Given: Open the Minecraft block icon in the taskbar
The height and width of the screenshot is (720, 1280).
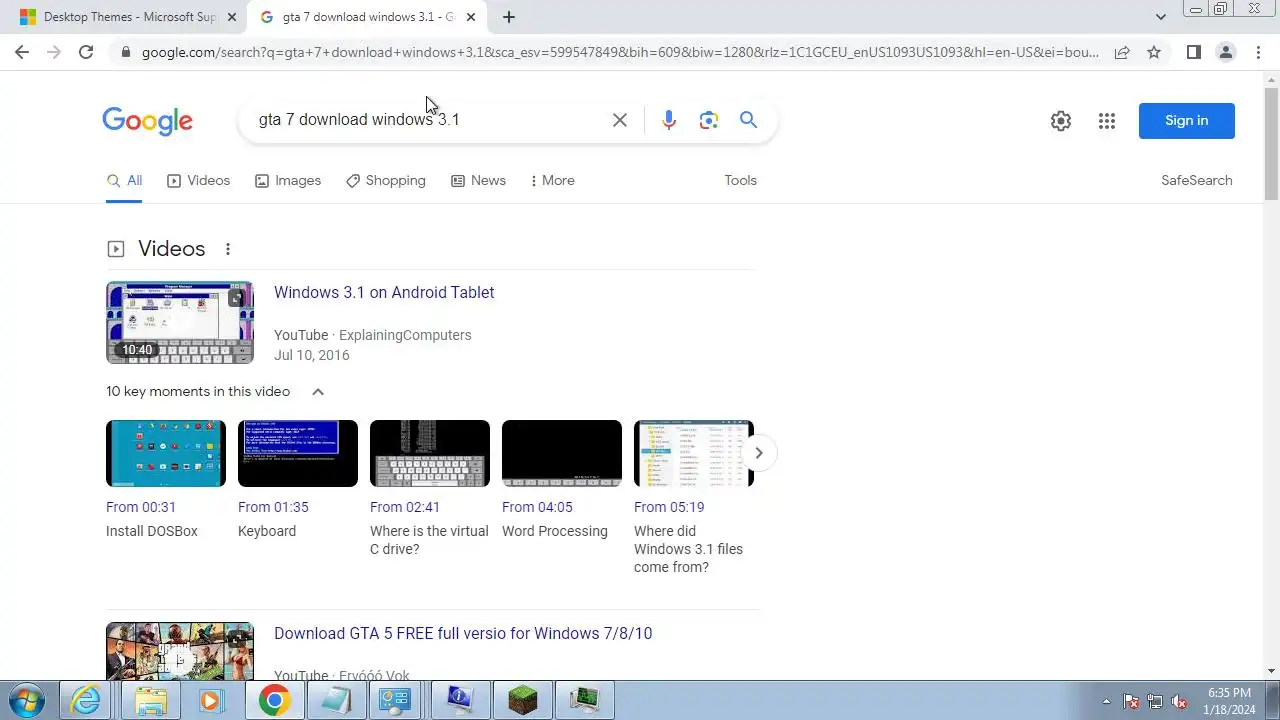Looking at the screenshot, I should [522, 701].
